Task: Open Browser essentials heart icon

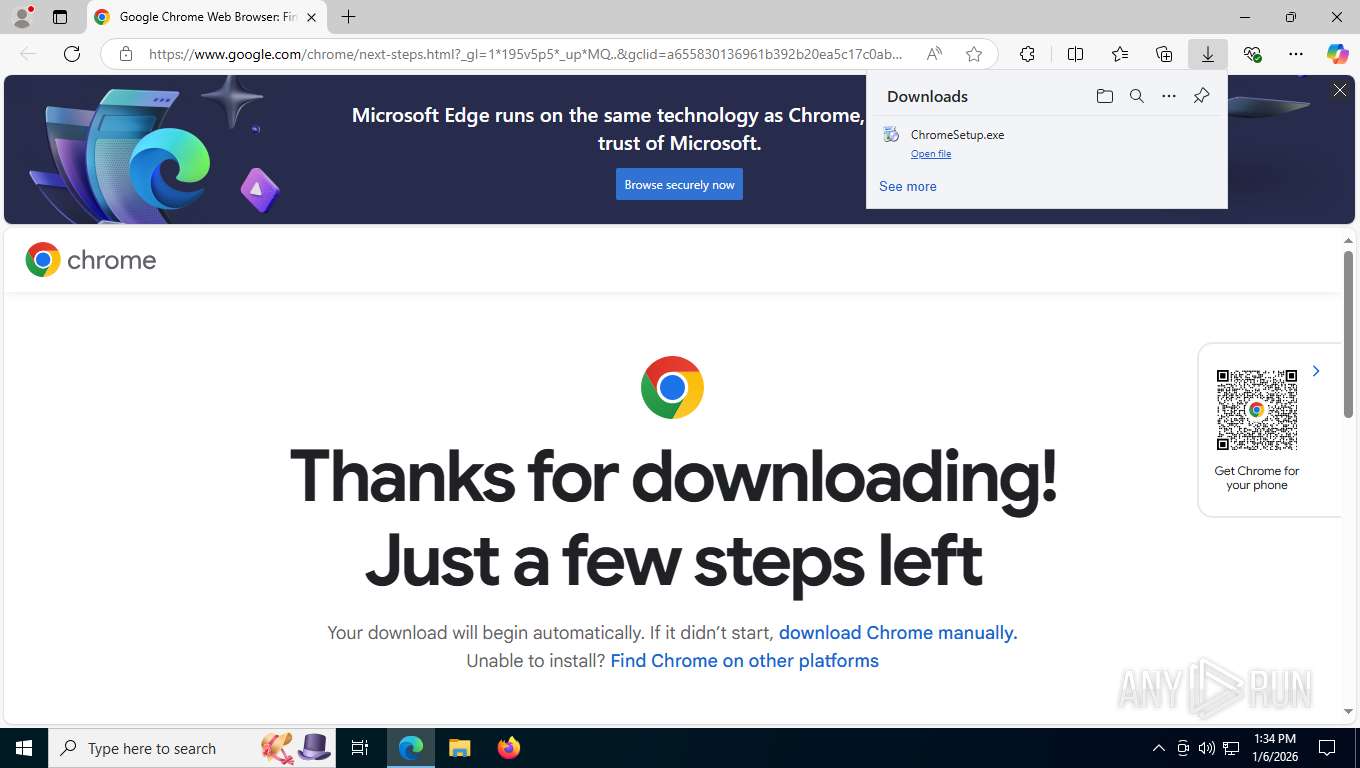Action: coord(1252,54)
